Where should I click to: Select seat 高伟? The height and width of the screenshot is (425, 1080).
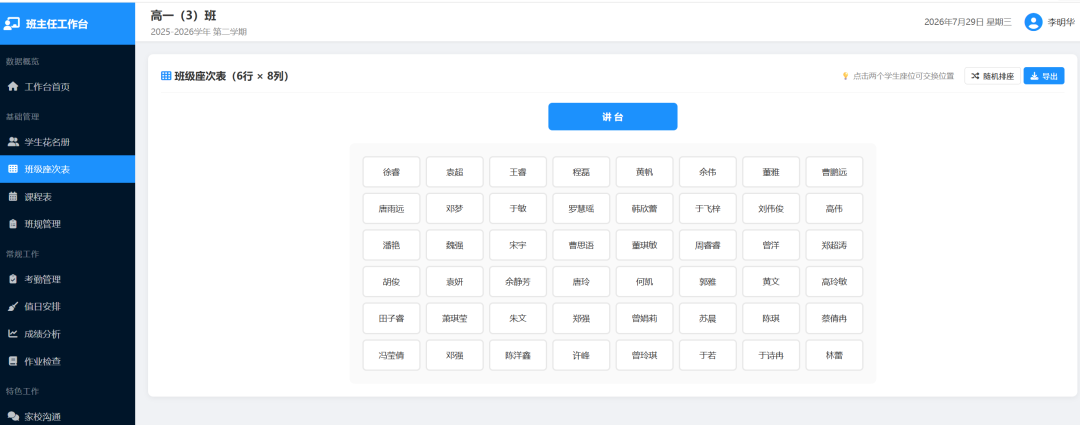834,209
